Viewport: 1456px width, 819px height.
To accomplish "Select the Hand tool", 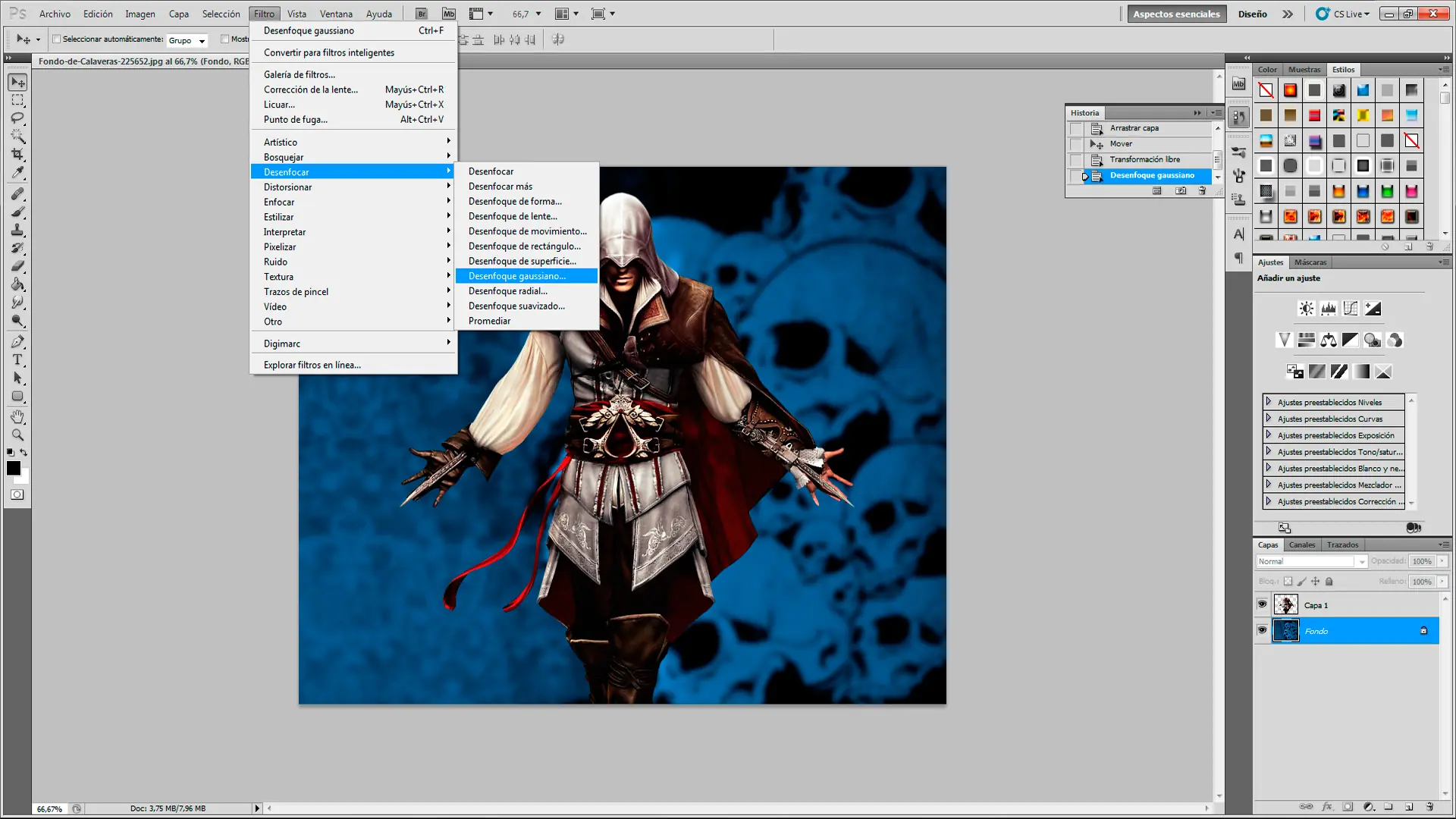I will pyautogui.click(x=17, y=417).
